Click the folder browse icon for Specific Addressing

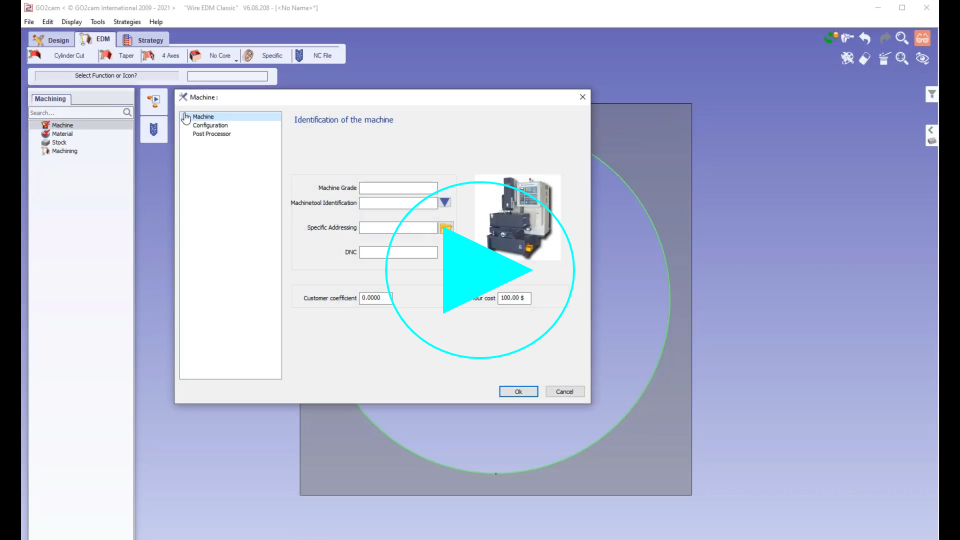446,228
